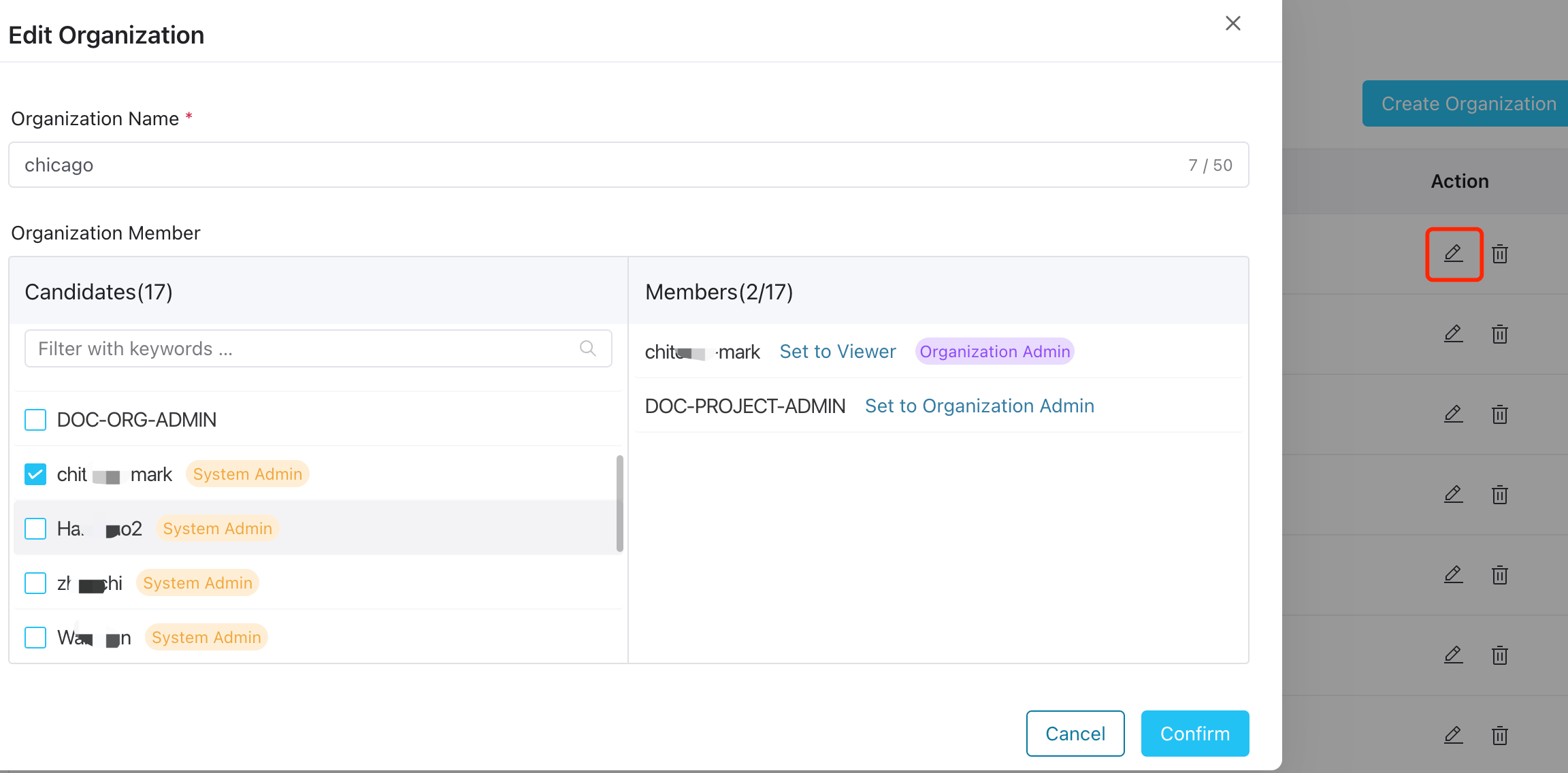Click the Create Organization button
This screenshot has width=1568, height=773.
1467,104
